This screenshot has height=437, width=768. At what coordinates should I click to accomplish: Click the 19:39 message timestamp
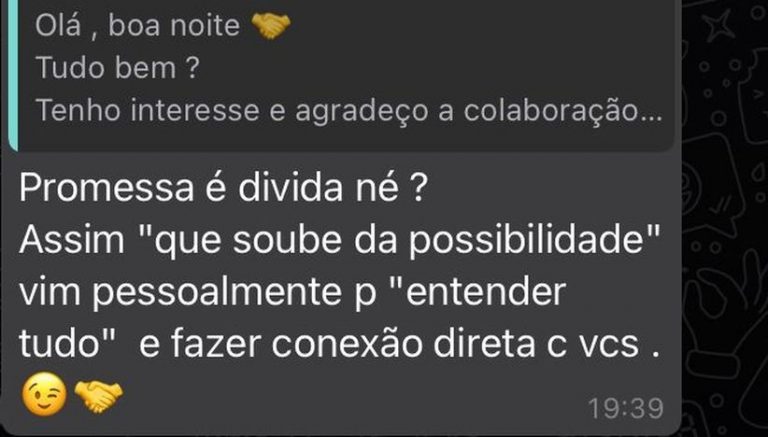click(625, 409)
